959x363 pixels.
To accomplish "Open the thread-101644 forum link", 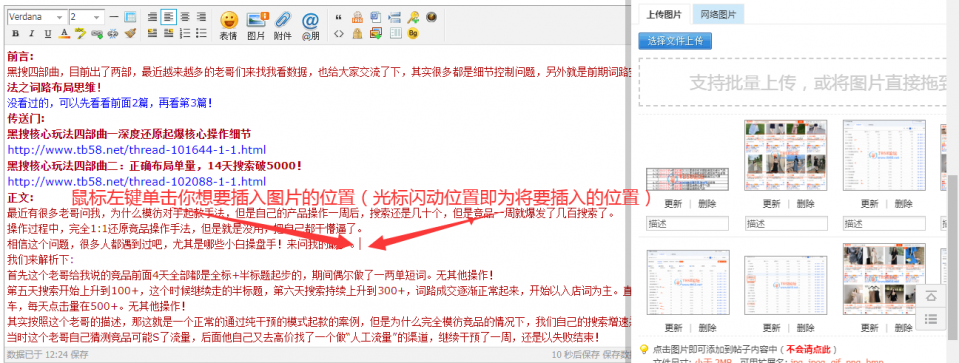I will point(136,150).
